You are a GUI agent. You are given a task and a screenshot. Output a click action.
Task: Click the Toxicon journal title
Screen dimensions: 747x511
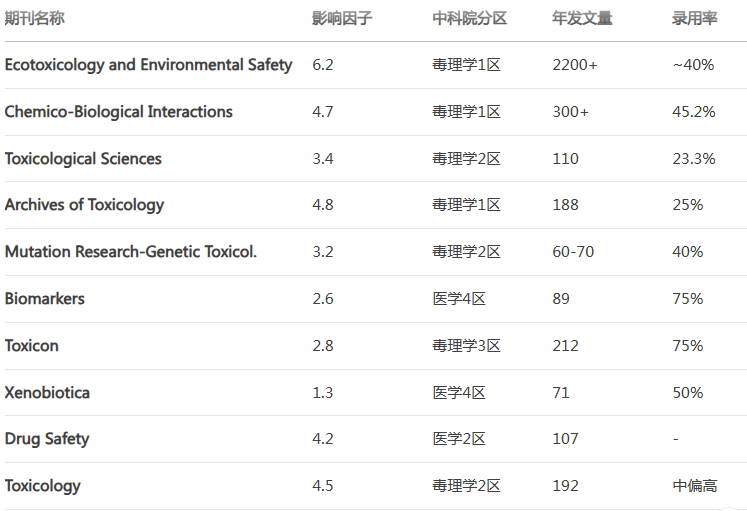coord(31,345)
